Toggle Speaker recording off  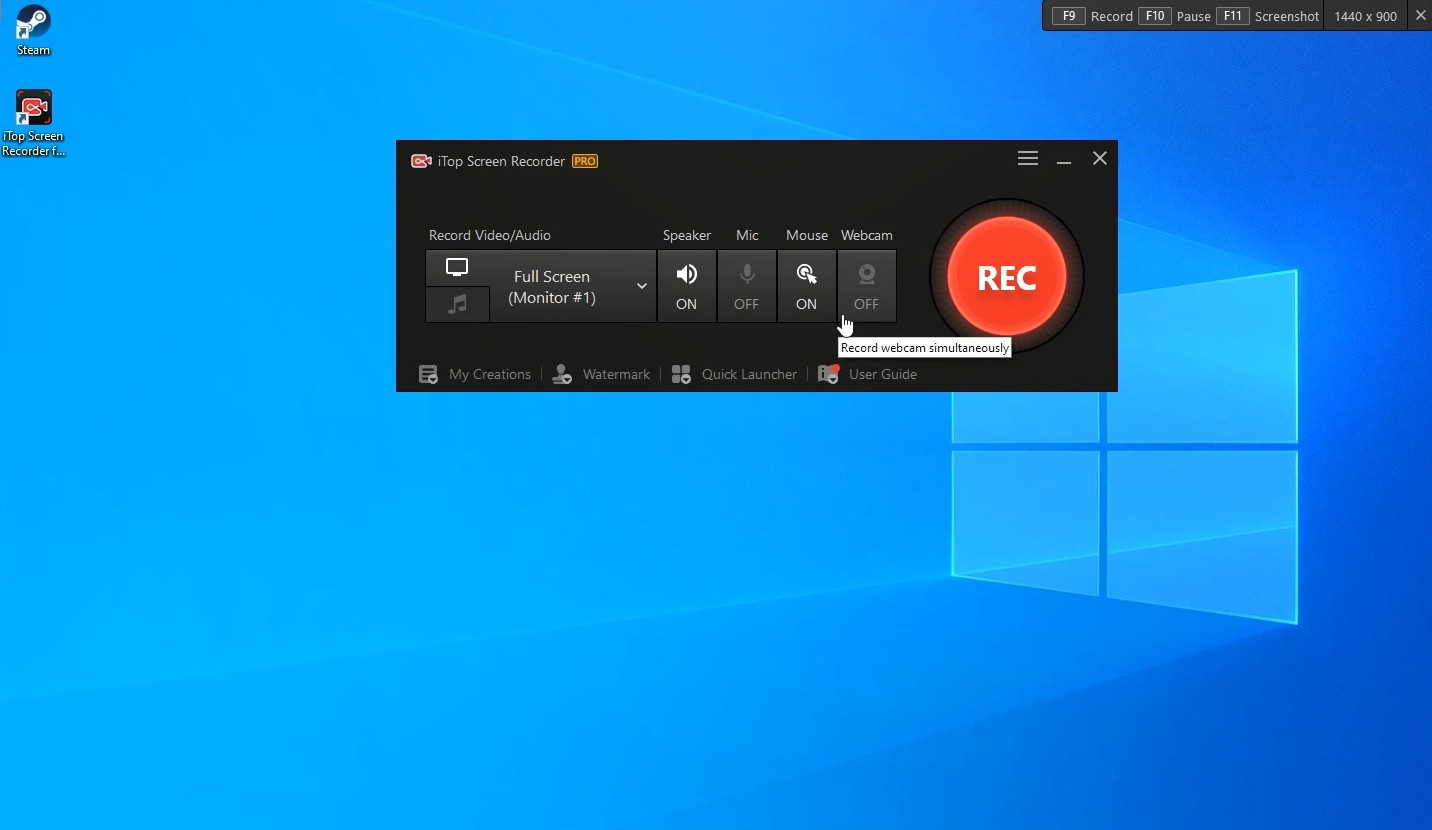[686, 286]
